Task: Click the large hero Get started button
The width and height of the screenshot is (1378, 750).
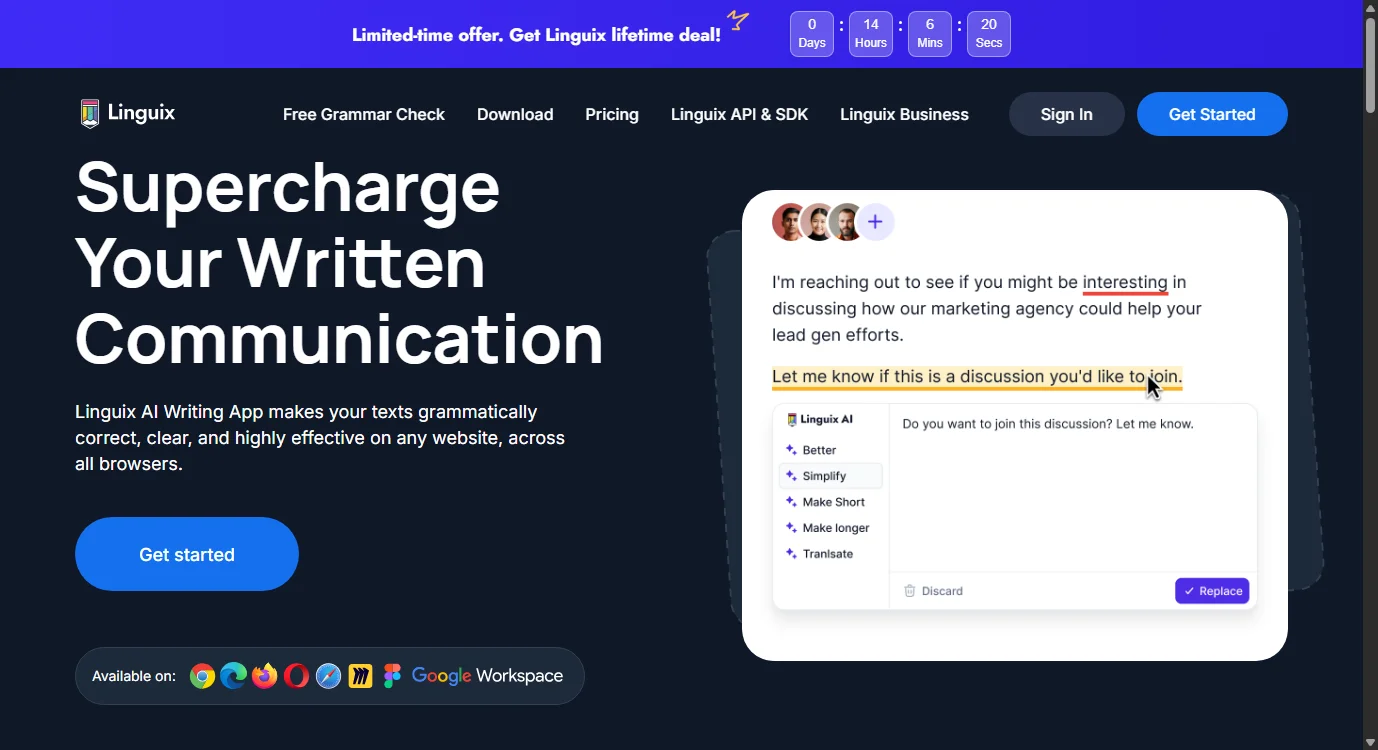Action: click(x=187, y=554)
